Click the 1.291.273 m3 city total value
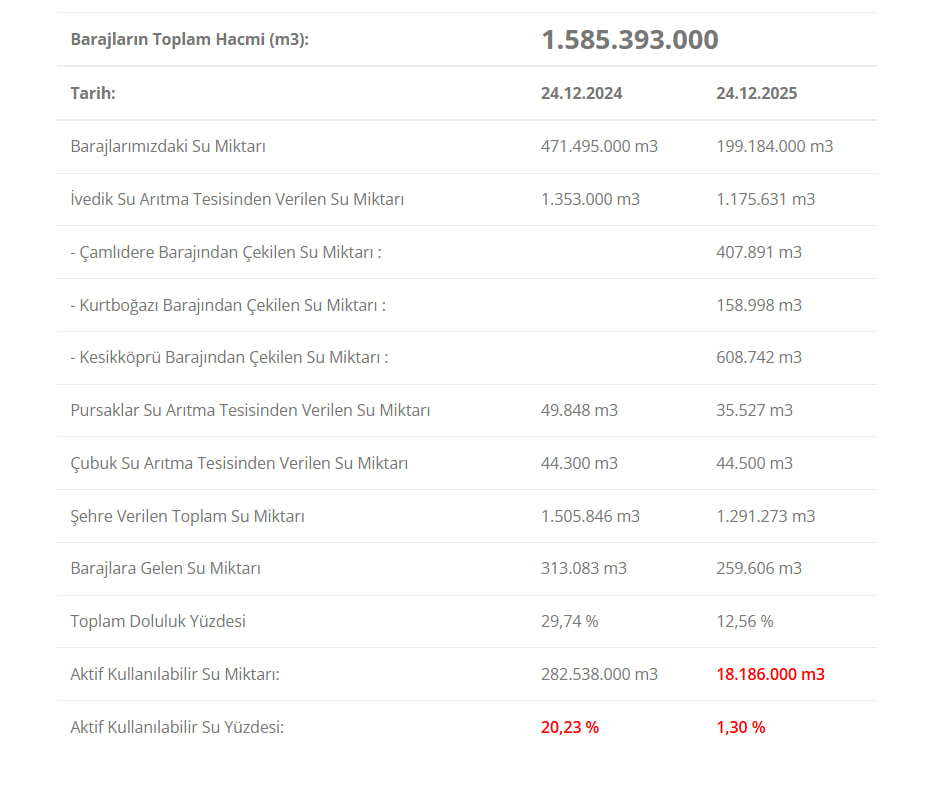 tap(765, 516)
